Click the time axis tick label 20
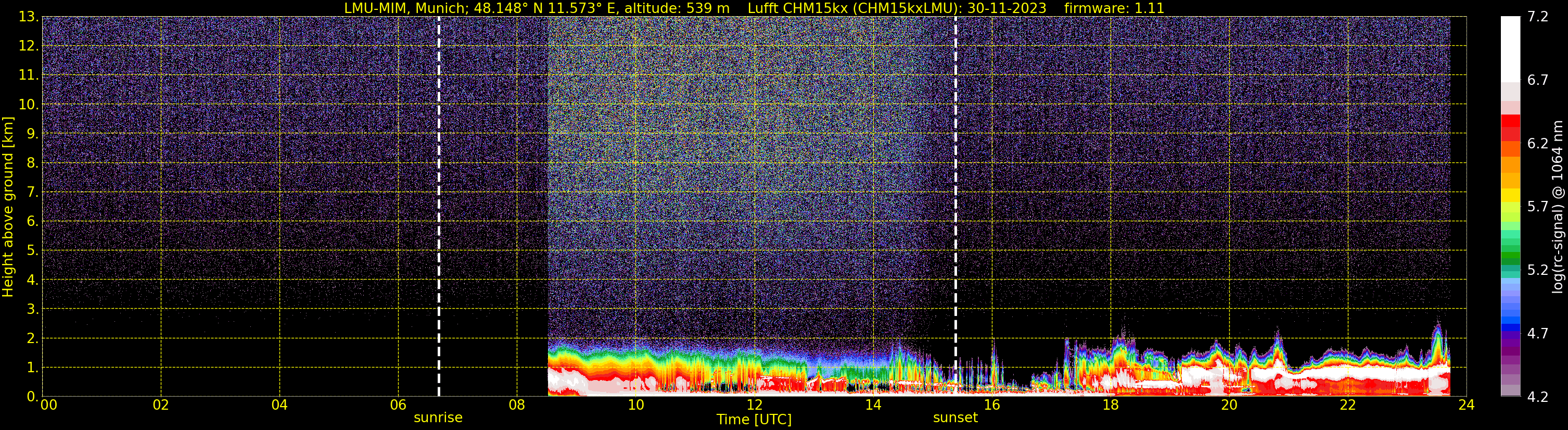The image size is (1568, 430). 1229,405
